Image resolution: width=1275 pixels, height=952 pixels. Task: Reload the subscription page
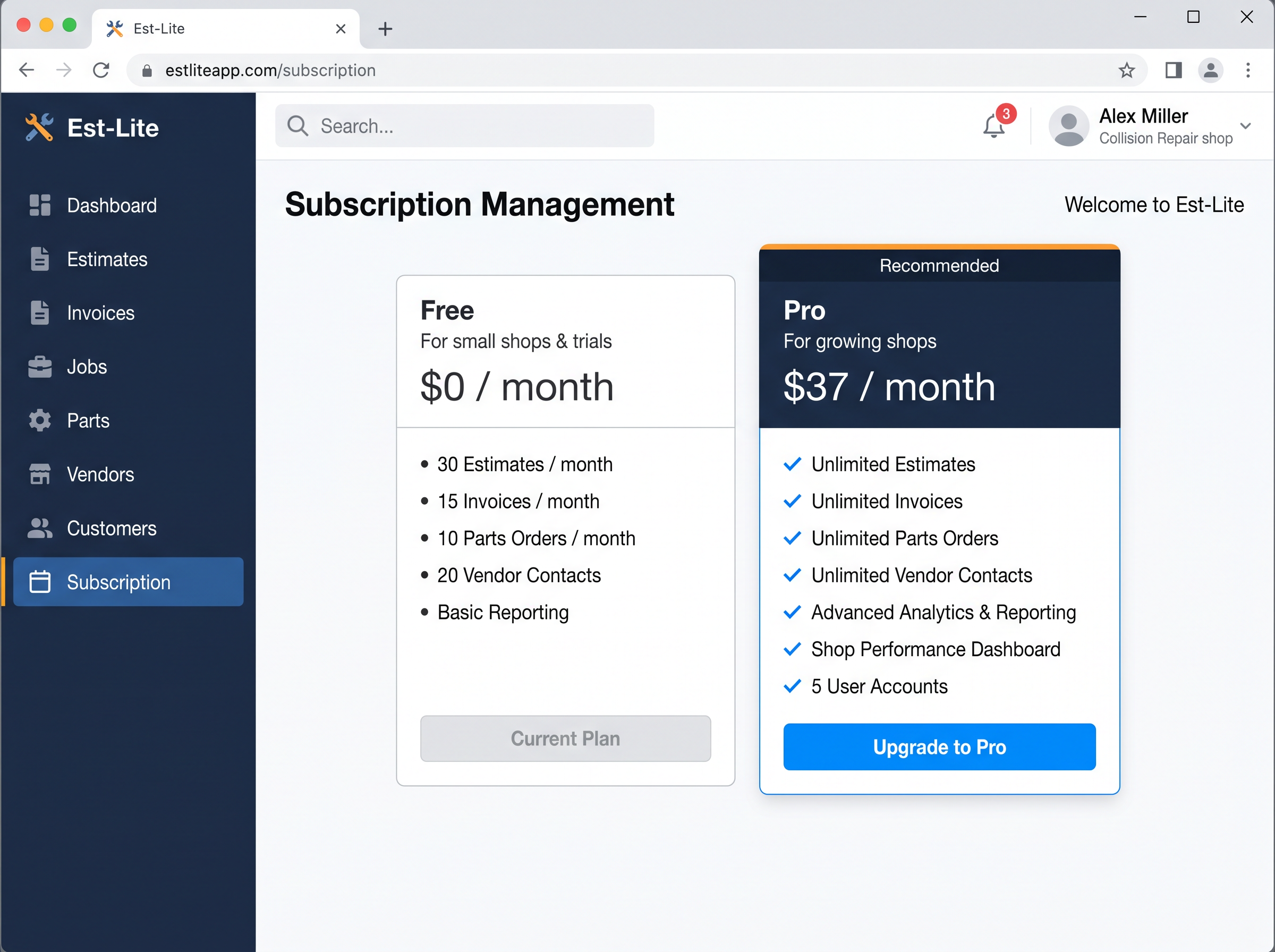[101, 70]
